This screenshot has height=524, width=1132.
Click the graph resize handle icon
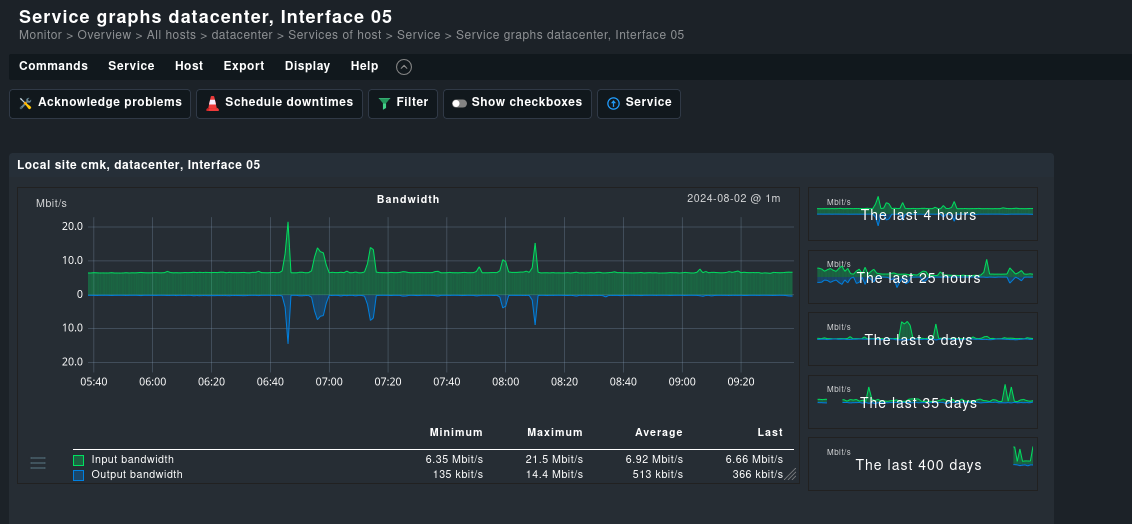click(790, 475)
